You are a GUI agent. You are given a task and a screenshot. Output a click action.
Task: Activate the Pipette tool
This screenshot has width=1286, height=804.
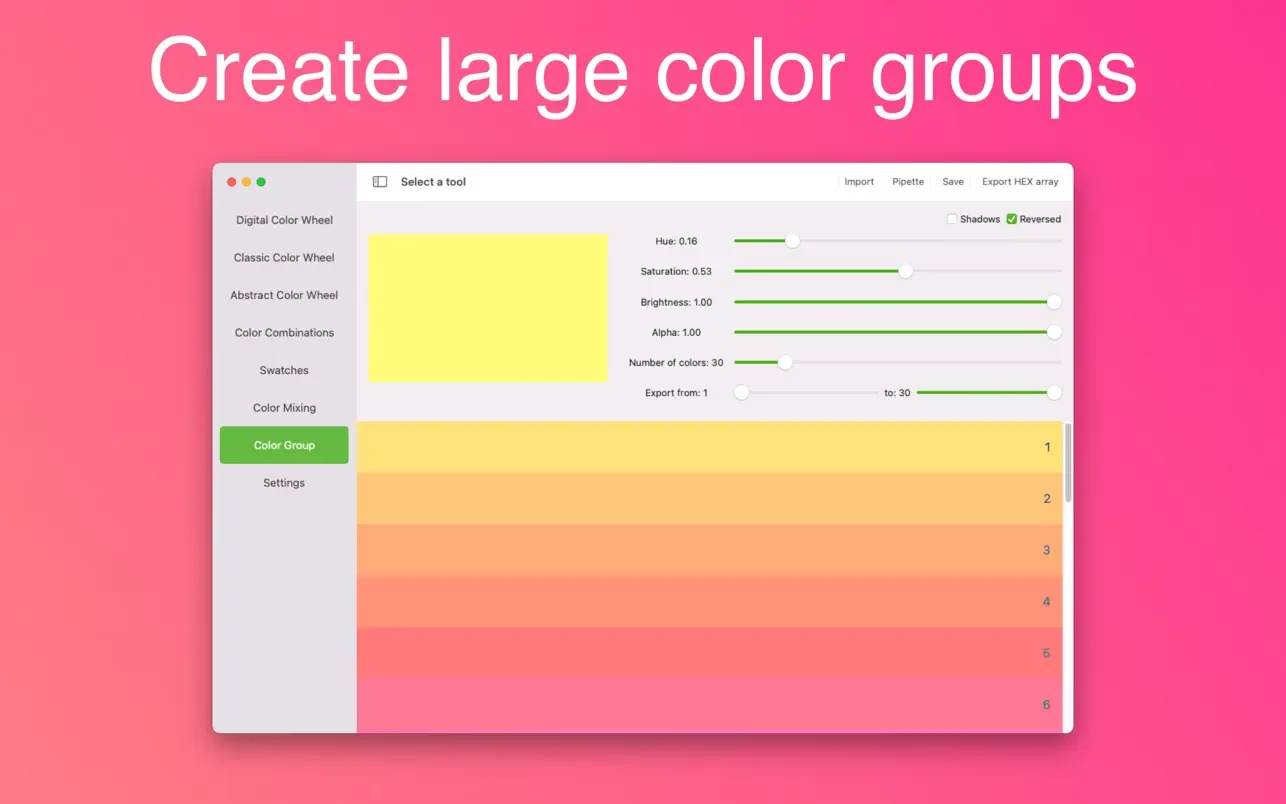pyautogui.click(x=907, y=181)
